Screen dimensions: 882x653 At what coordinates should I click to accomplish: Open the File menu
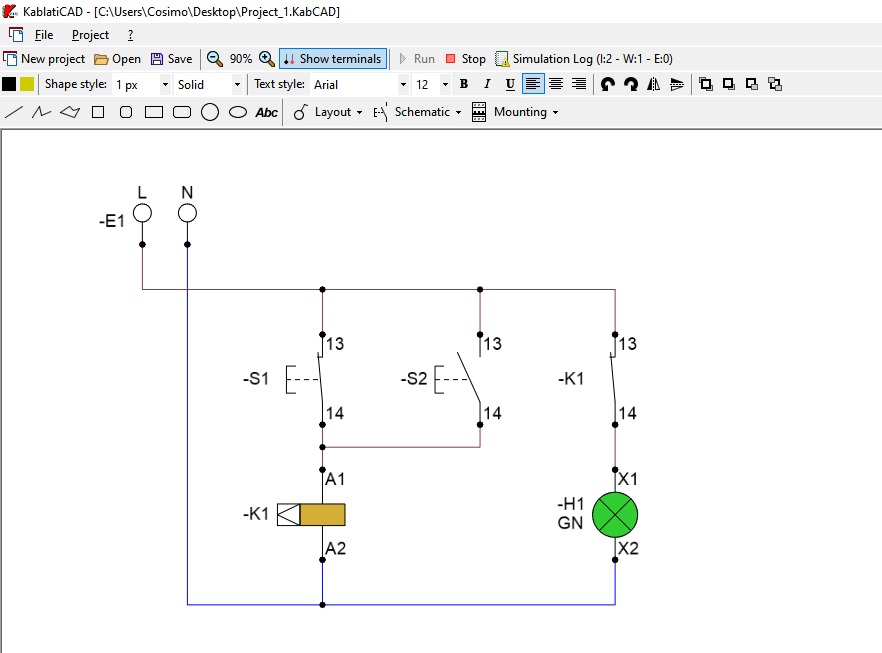point(44,35)
